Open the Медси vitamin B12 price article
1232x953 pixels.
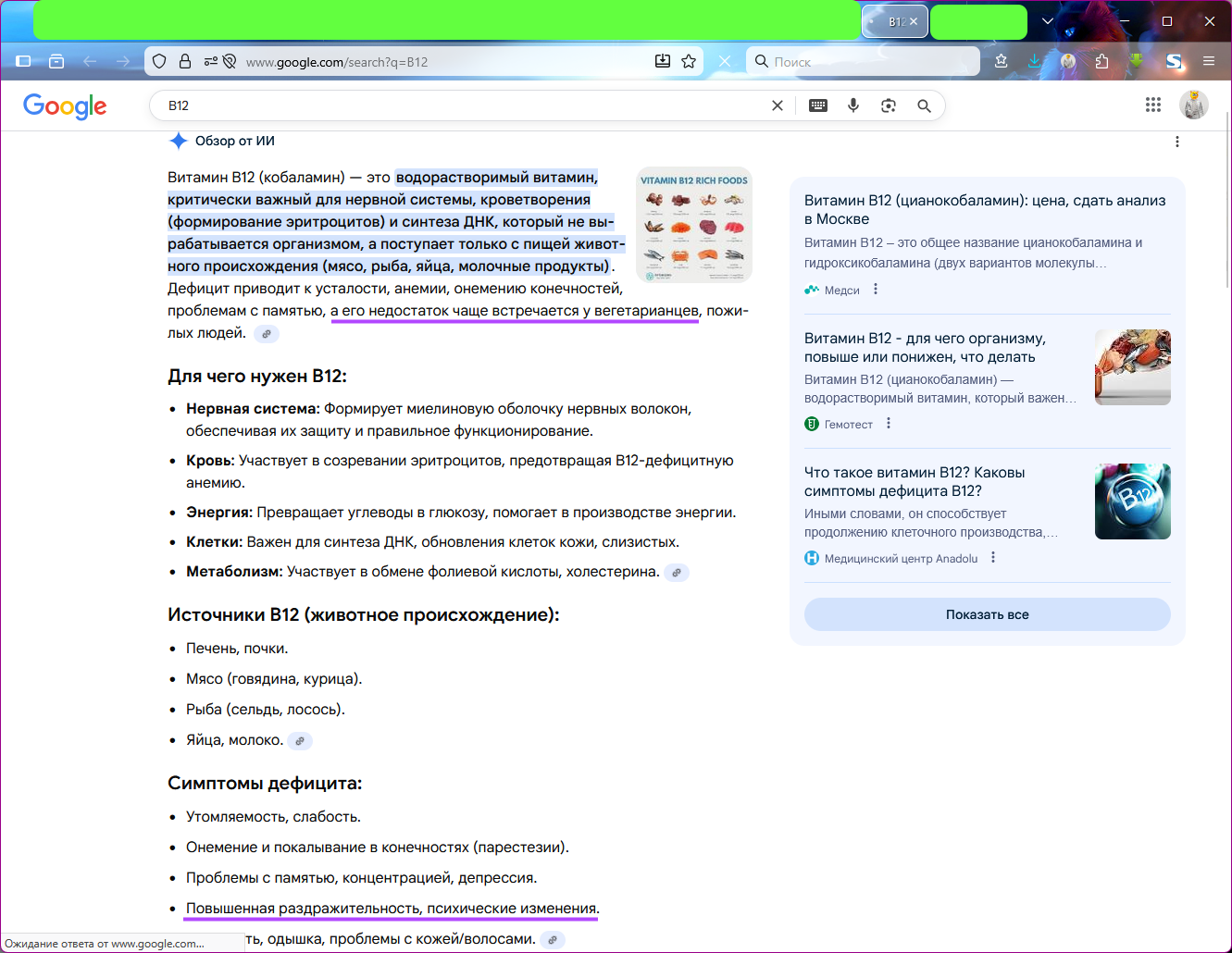click(x=985, y=210)
